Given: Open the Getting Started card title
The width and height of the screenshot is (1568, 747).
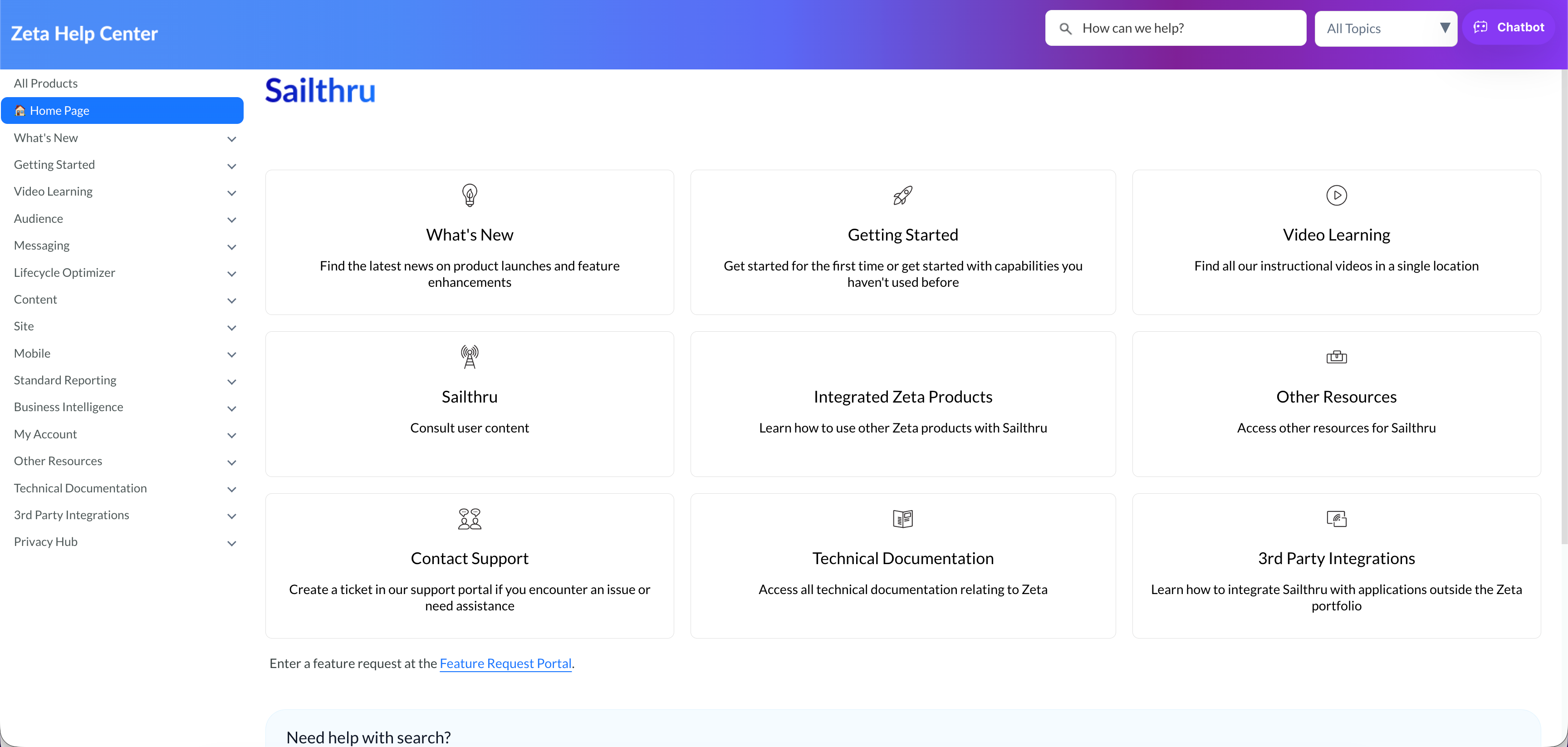Looking at the screenshot, I should coord(903,235).
